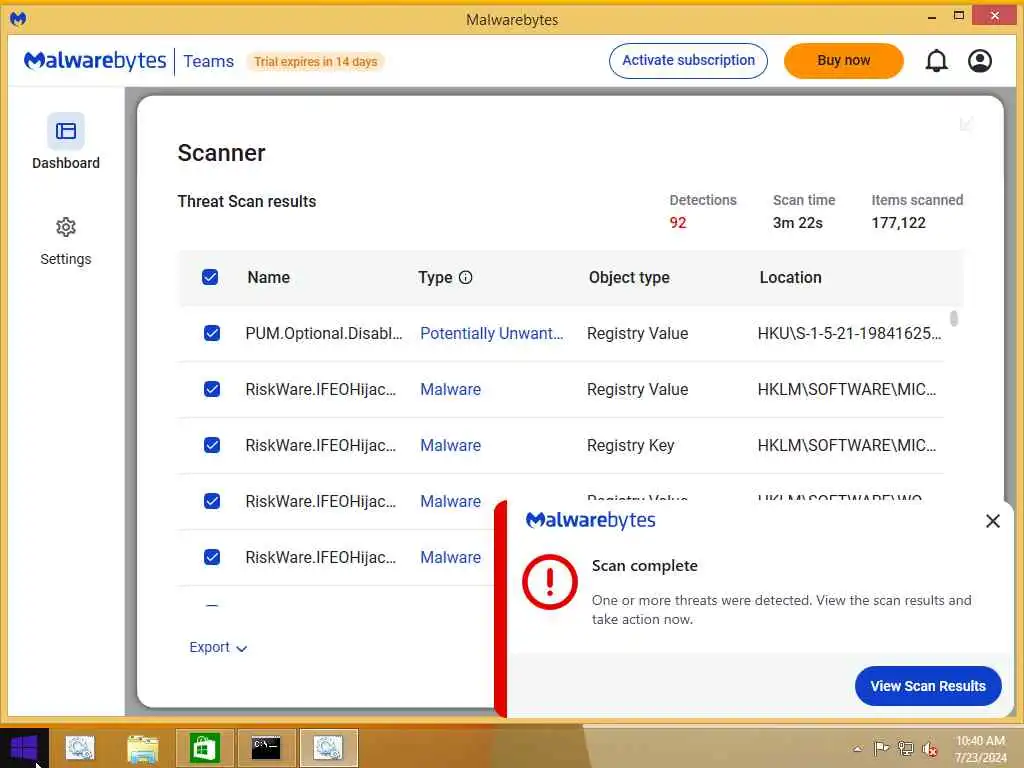Open the Windows Start button
Viewport: 1024px width, 768px height.
pyautogui.click(x=24, y=748)
